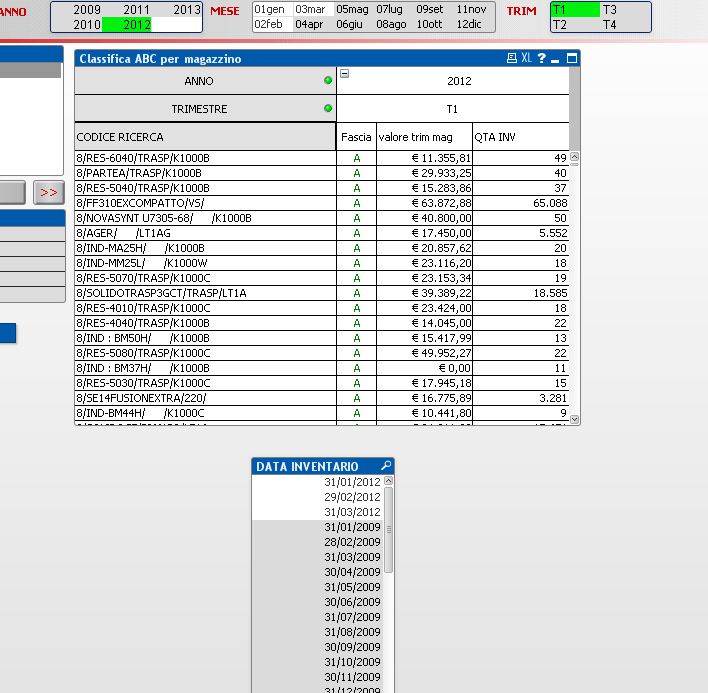The image size is (708, 693).
Task: Send table to Excel via XL icon
Action: [526, 59]
